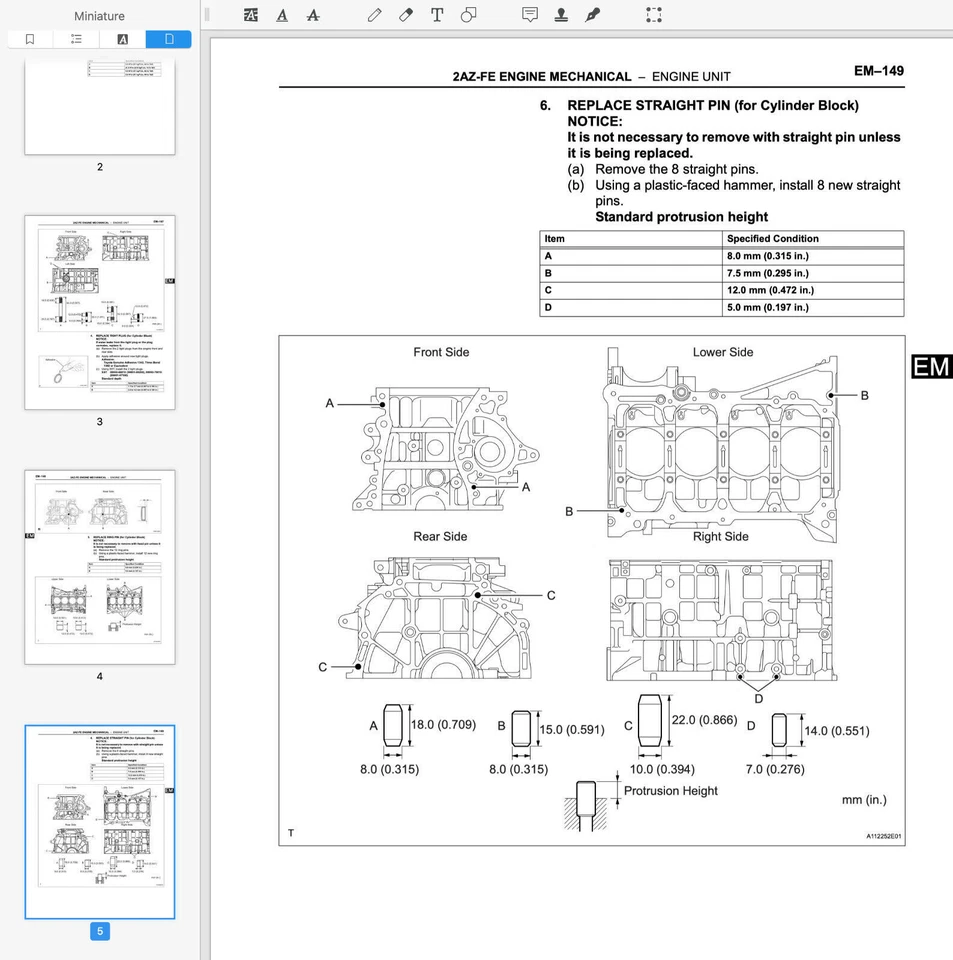
Task: Switch to the Thumbnails view tab
Action: tap(168, 38)
